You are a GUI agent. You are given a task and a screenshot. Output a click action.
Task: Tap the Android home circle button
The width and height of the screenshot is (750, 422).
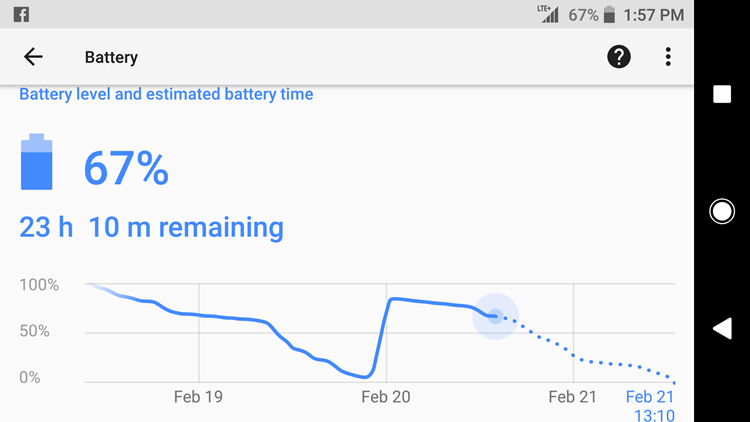[722, 211]
